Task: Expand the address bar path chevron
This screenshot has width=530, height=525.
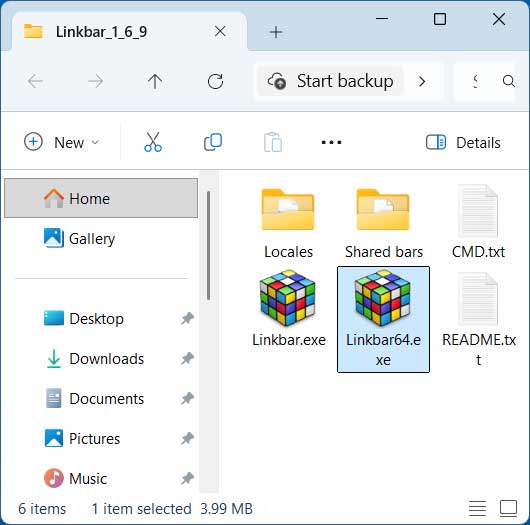Action: point(422,81)
